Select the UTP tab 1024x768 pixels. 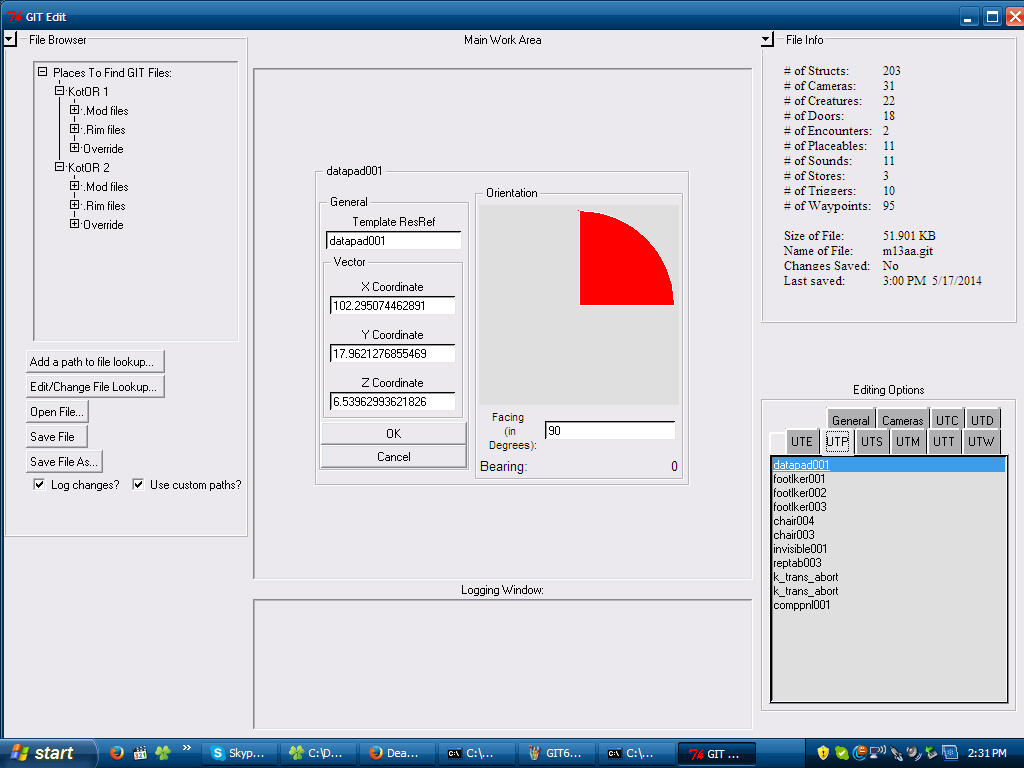837,441
